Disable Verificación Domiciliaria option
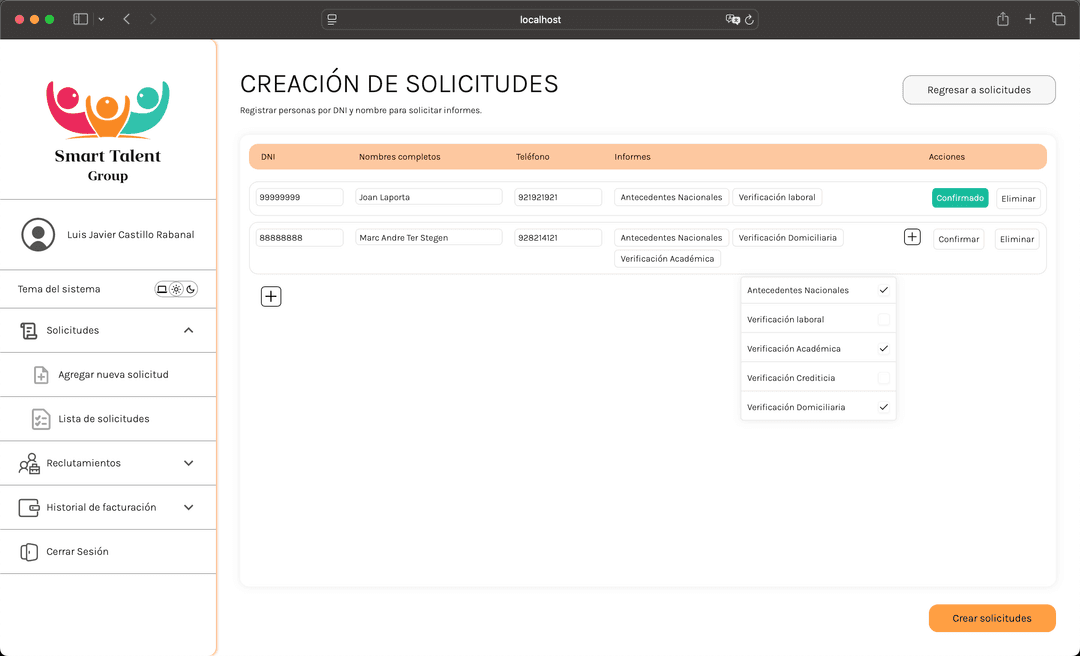1080x656 pixels. 884,407
